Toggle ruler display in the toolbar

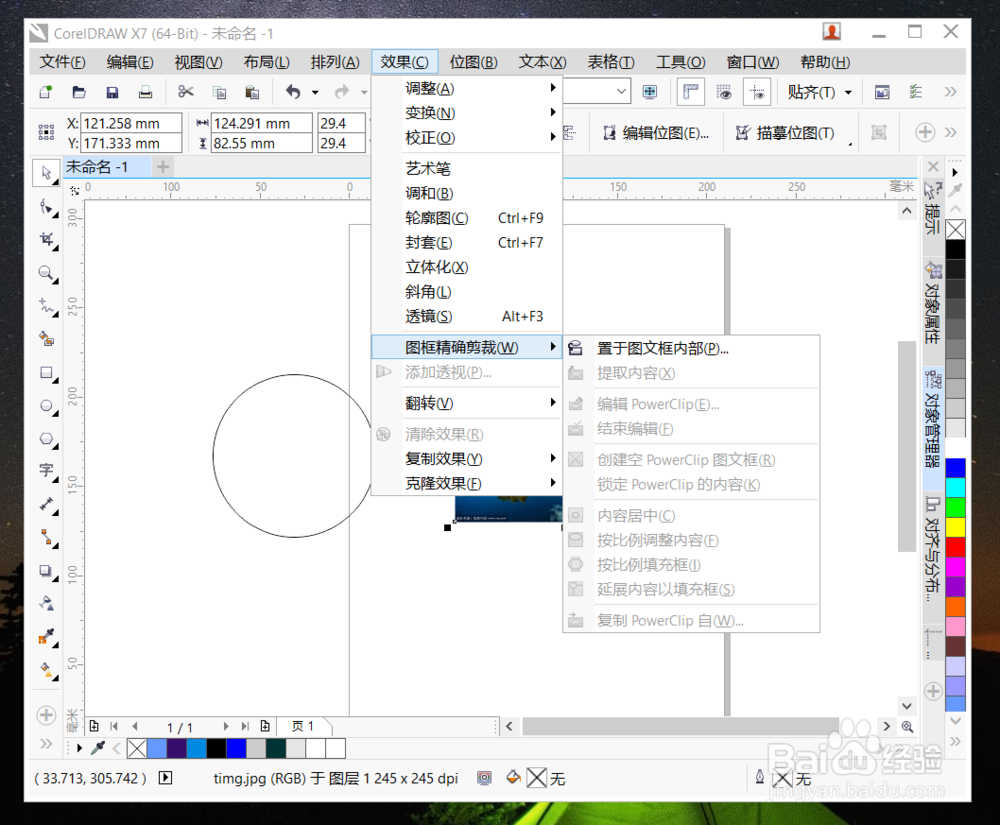[691, 91]
